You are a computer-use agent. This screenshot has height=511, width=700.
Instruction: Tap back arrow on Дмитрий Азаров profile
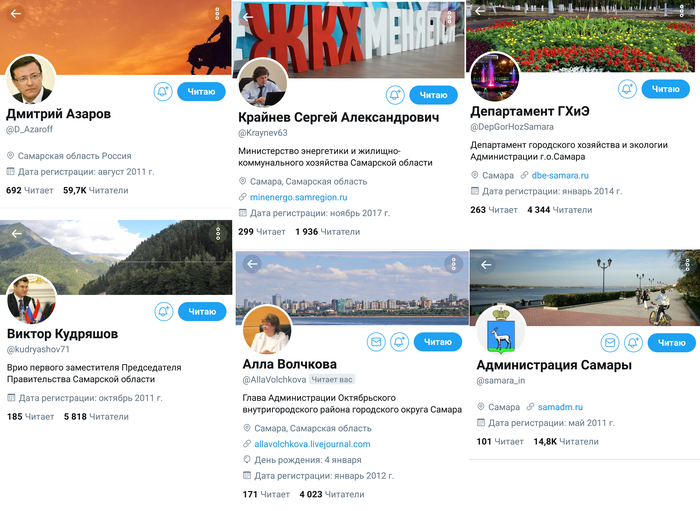pyautogui.click(x=16, y=14)
